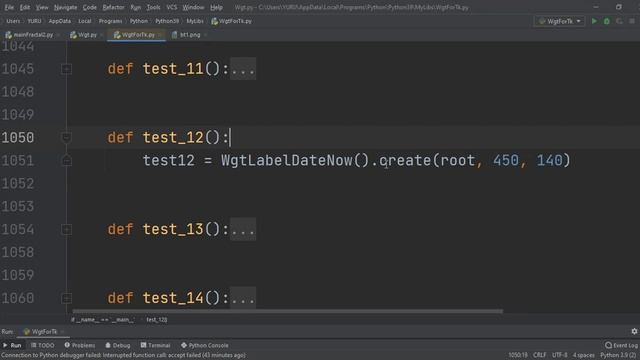Click MyLibs in the breadcrumb path
The width and height of the screenshot is (640, 360).
[195, 21]
